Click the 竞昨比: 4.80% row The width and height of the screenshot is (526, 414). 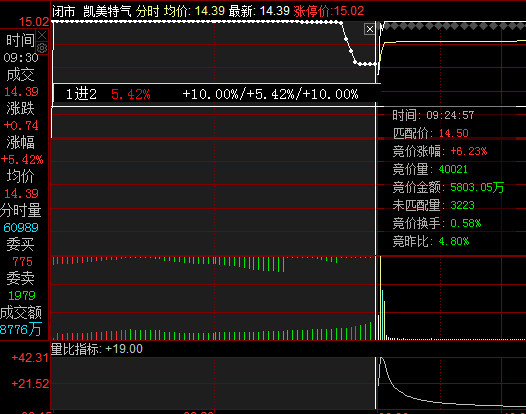[431, 241]
